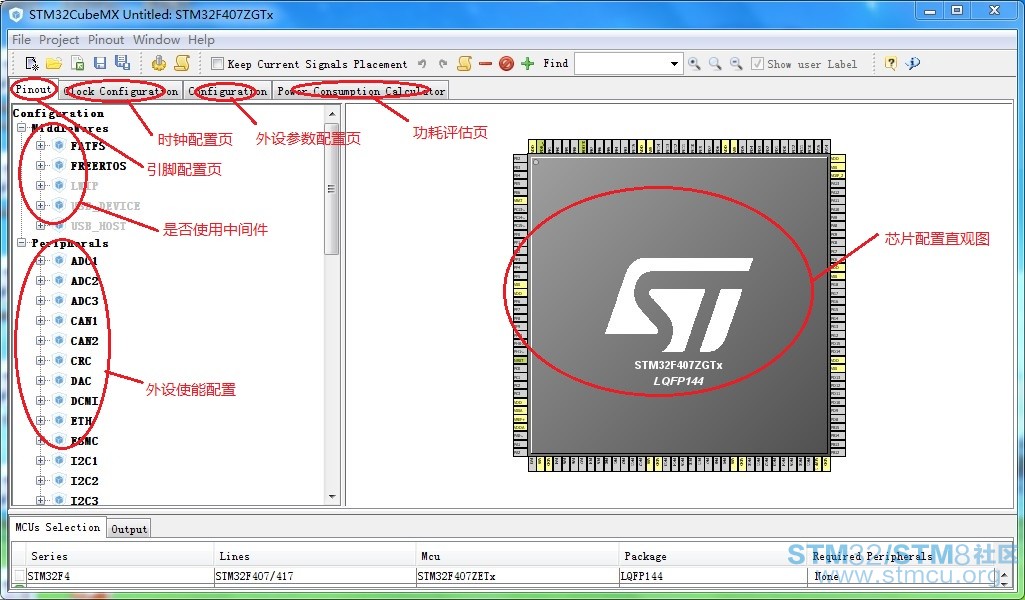Open the Help menu

point(201,40)
